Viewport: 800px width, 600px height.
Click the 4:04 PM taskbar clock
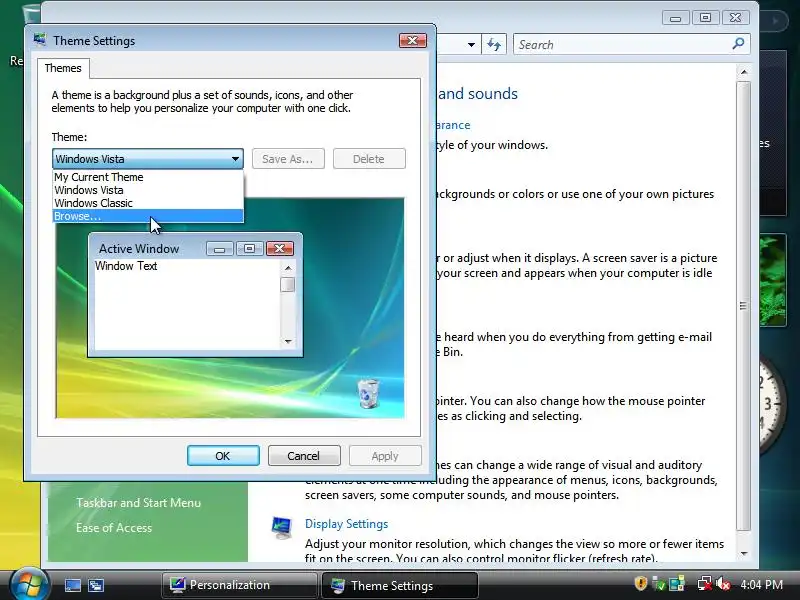coord(762,584)
